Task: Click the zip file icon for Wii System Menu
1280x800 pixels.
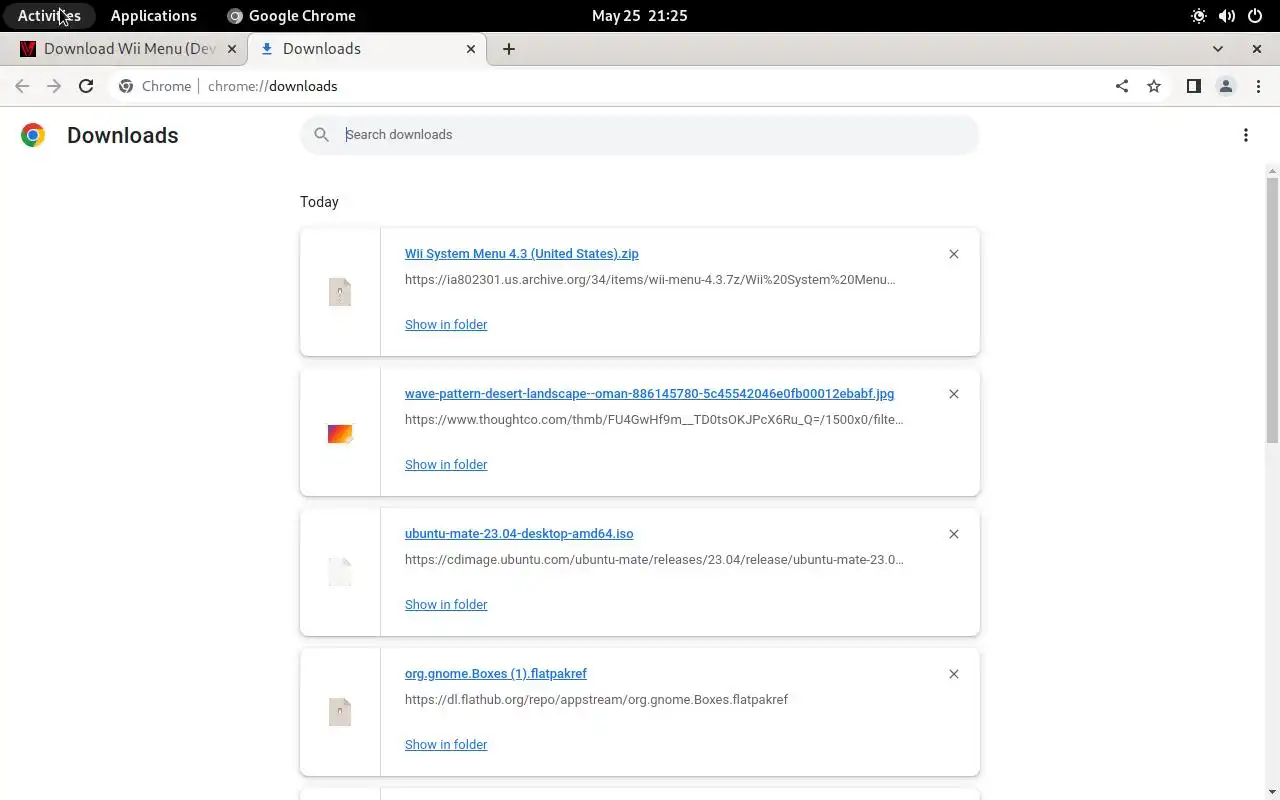Action: pos(340,292)
